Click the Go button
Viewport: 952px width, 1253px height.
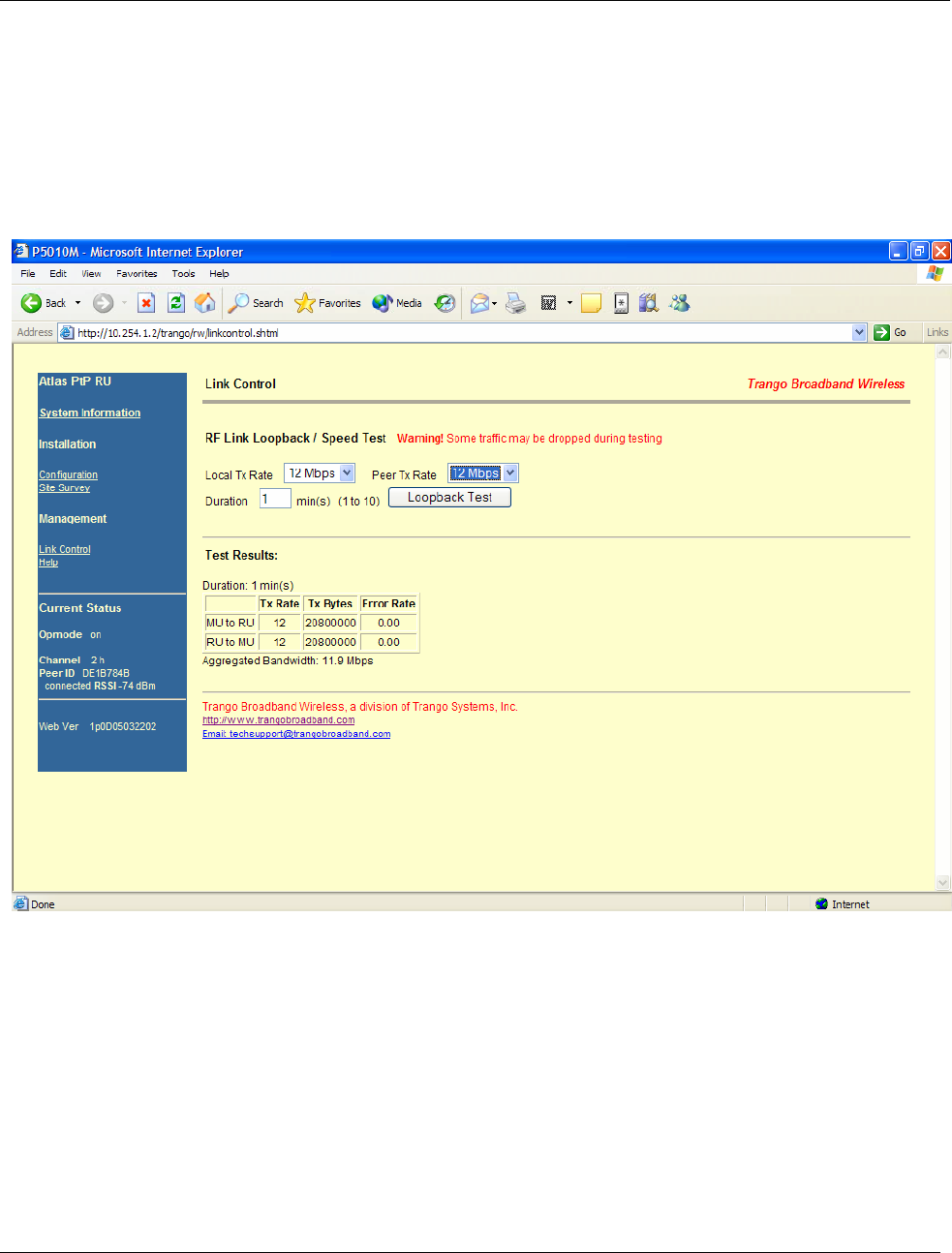tap(891, 332)
